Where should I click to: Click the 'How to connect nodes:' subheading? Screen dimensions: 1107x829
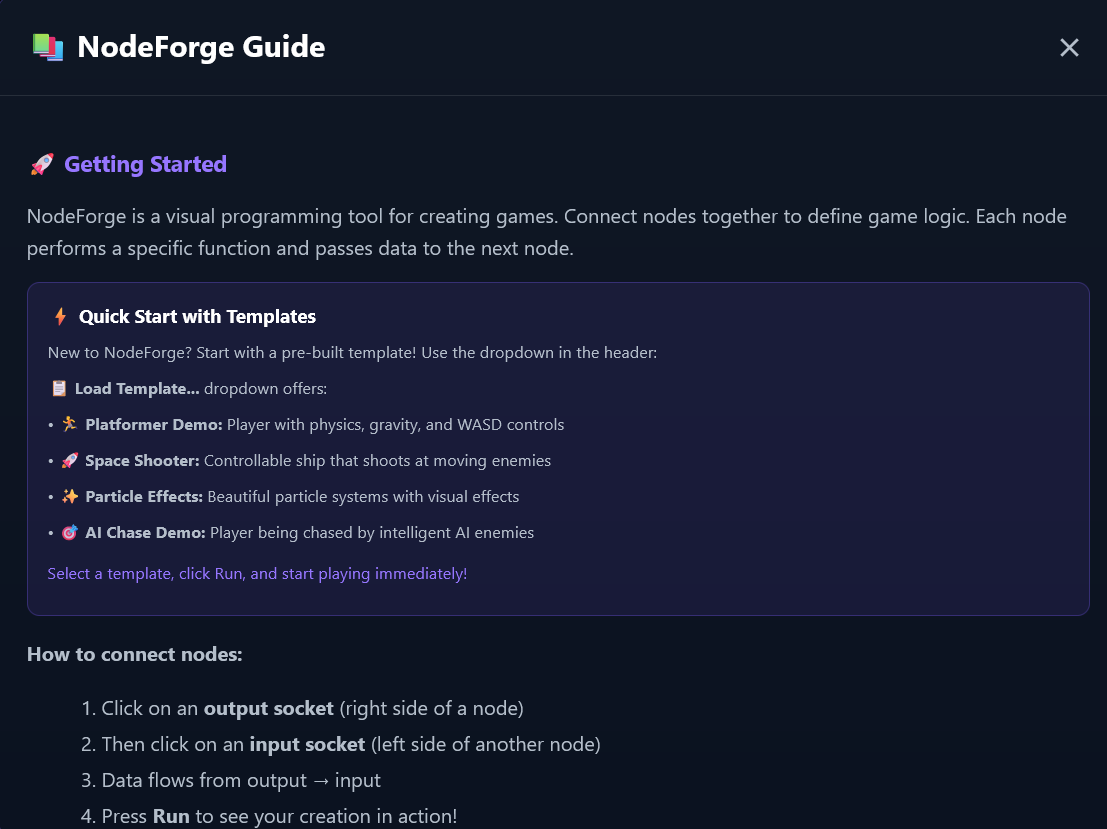coord(134,655)
